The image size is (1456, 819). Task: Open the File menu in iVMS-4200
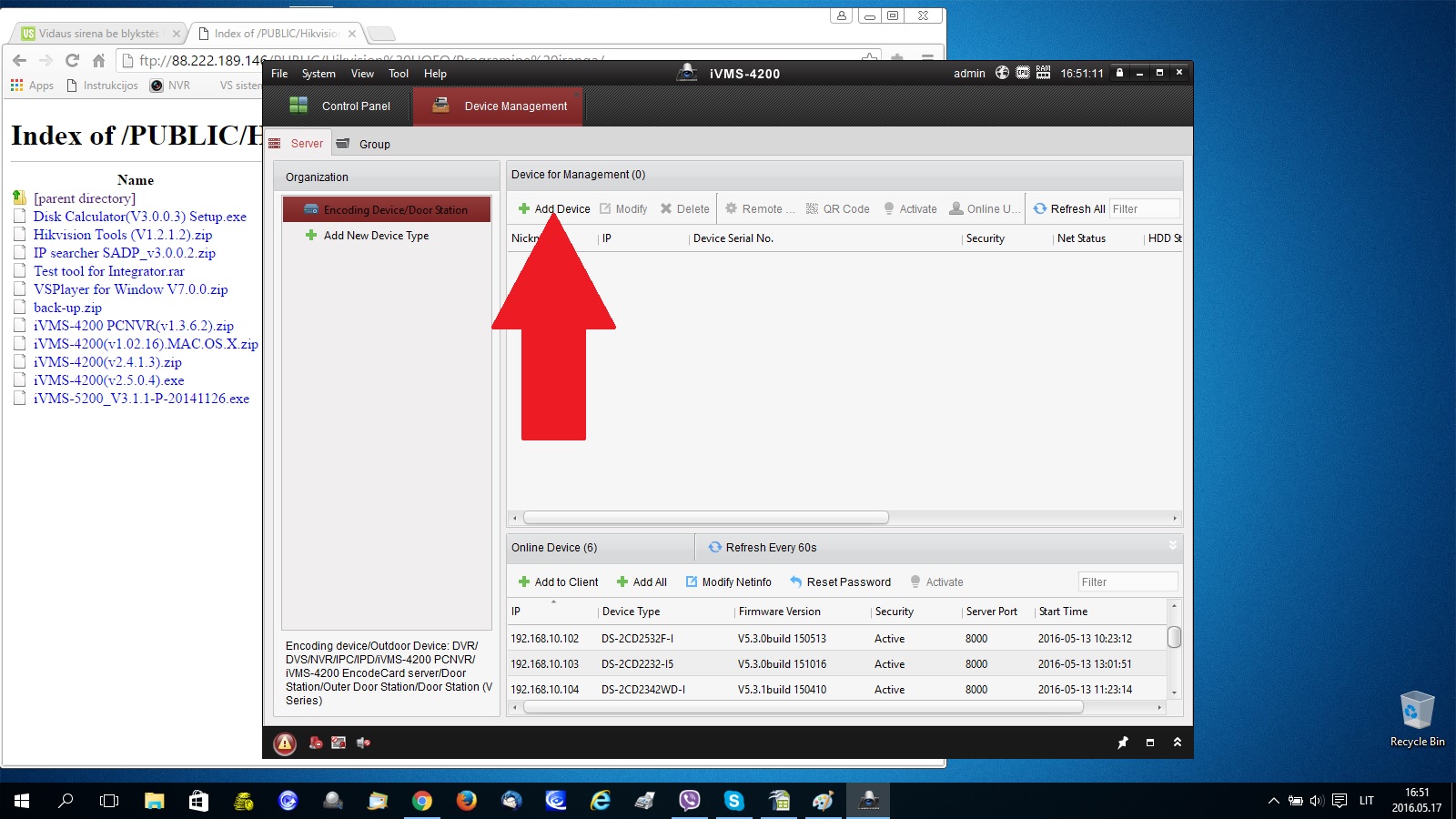pos(279,74)
